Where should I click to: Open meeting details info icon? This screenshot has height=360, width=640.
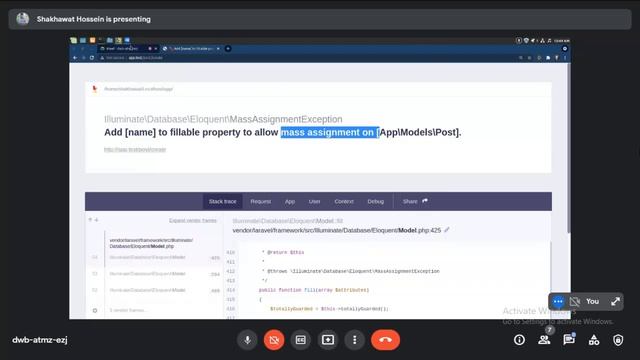pos(519,340)
